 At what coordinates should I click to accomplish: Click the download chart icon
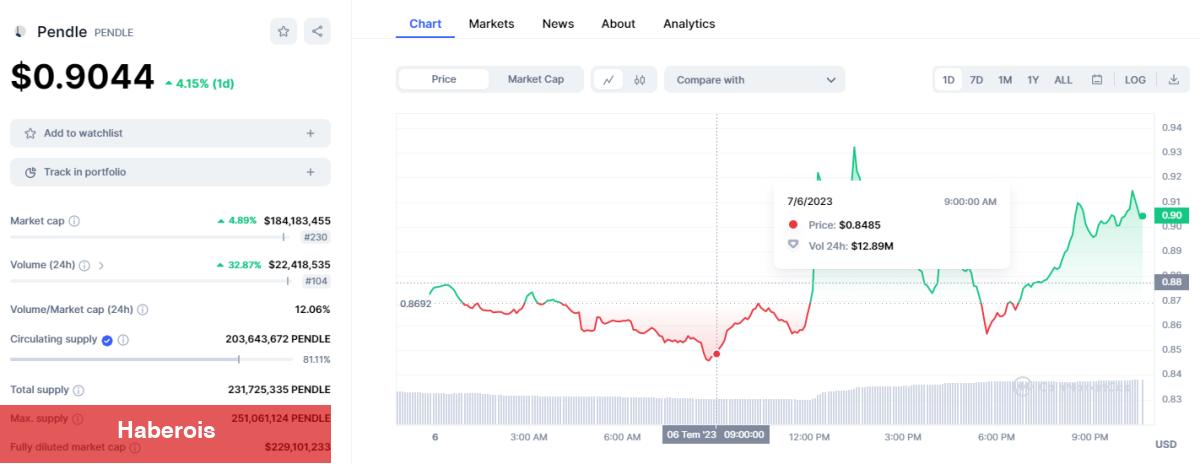(x=1173, y=80)
